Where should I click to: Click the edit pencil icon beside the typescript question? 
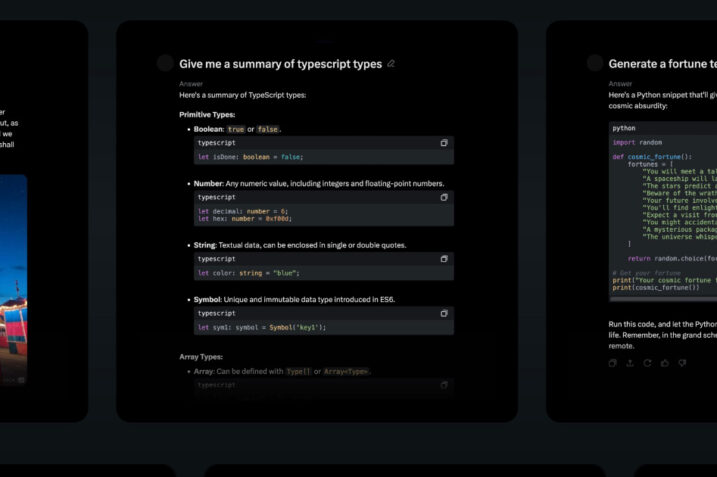tap(391, 64)
